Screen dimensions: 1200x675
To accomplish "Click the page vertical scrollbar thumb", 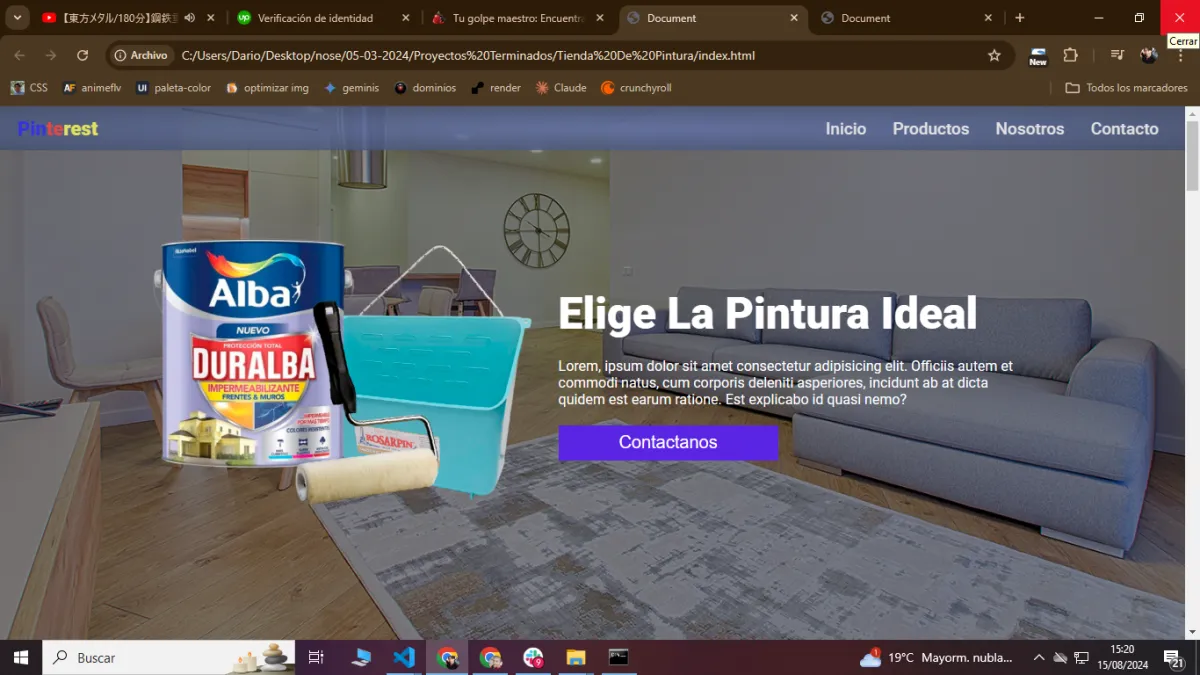I will [x=1192, y=155].
